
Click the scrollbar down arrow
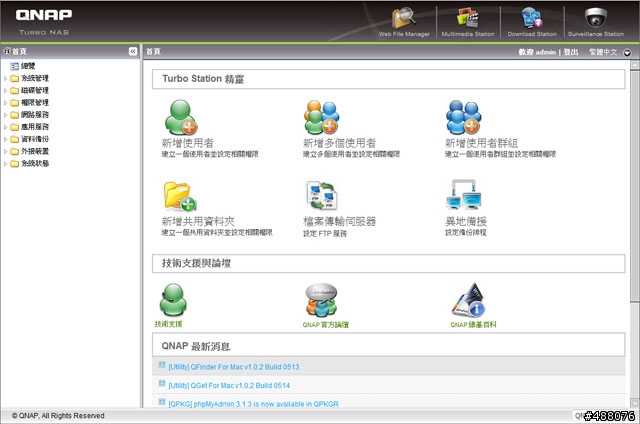click(x=634, y=402)
